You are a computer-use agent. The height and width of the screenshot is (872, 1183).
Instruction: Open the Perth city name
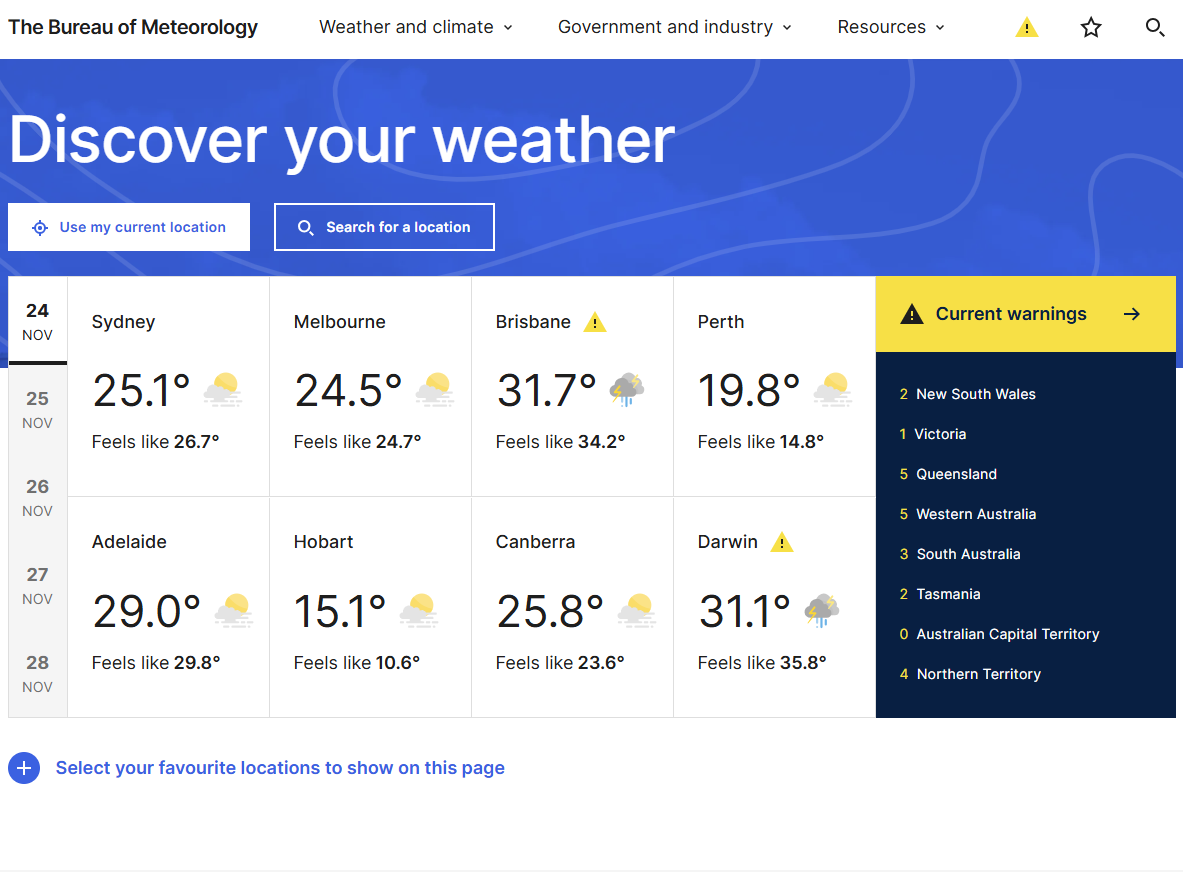721,322
